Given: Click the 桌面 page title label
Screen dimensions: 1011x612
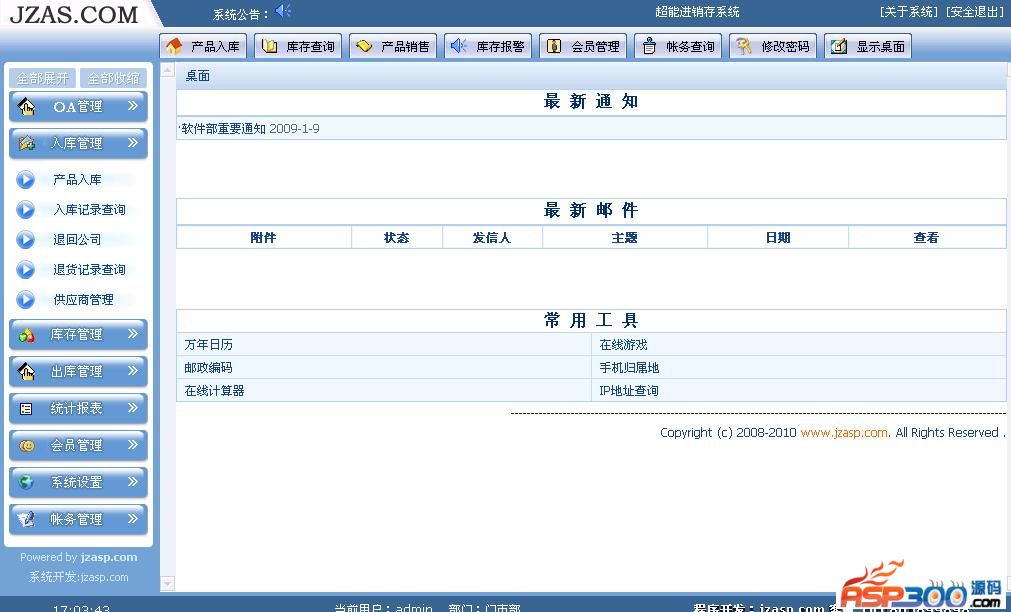Looking at the screenshot, I should pos(198,75).
